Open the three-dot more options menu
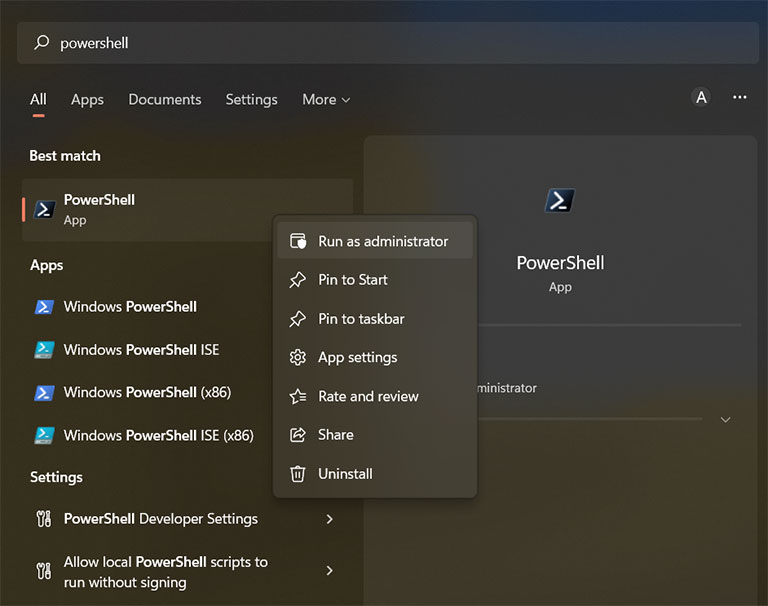Viewport: 768px width, 606px height. tap(740, 97)
